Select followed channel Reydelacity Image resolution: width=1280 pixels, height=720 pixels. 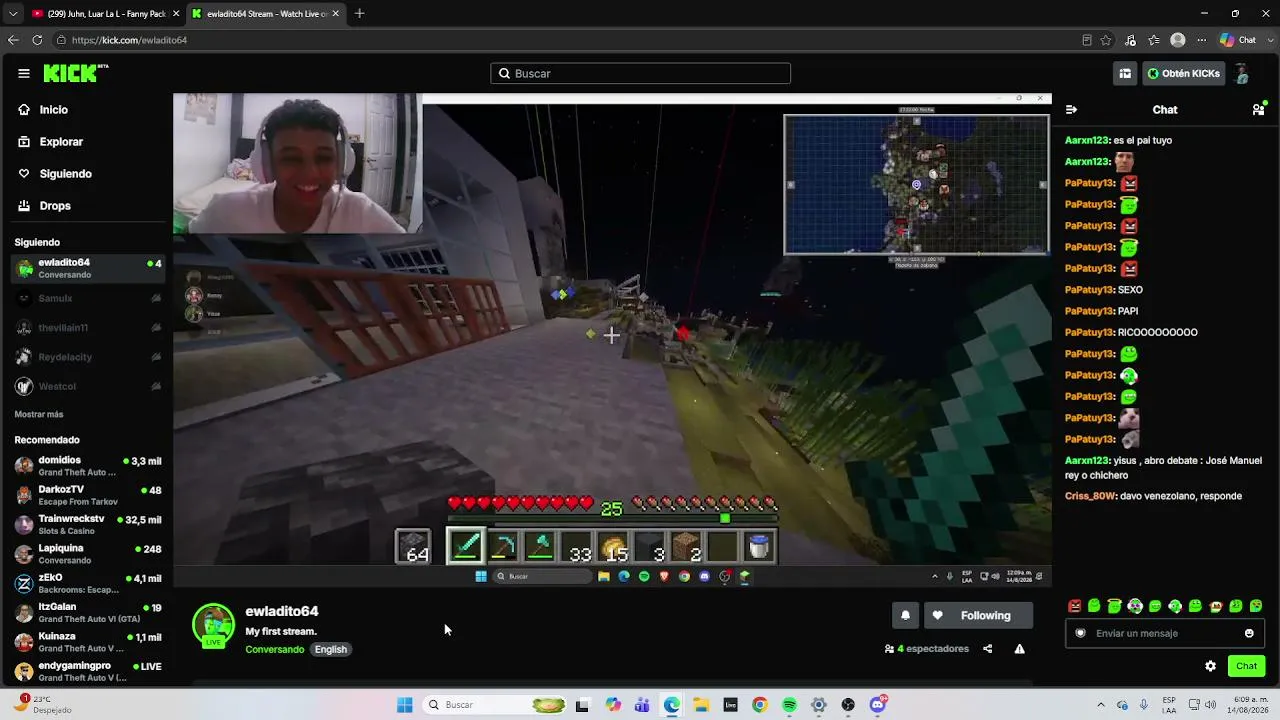[87, 357]
